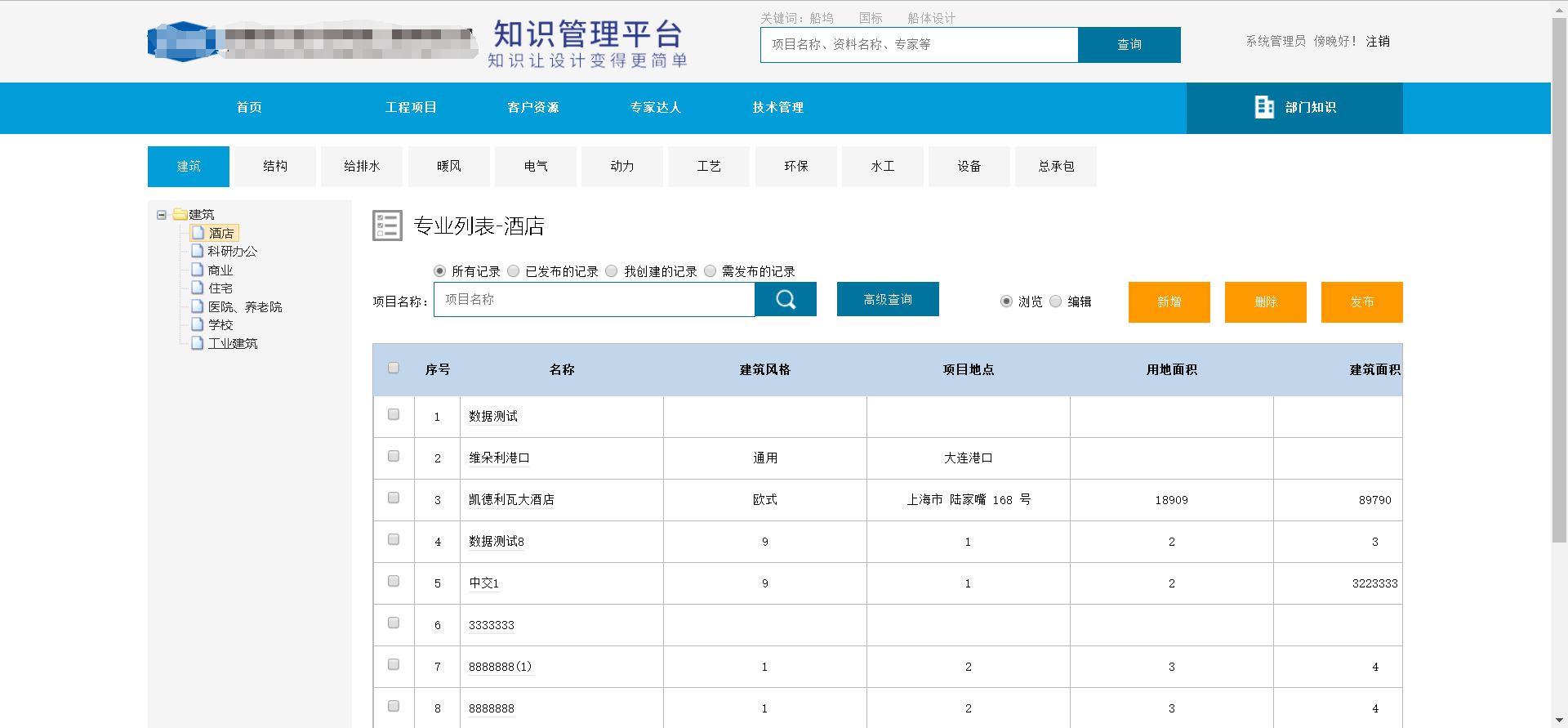This screenshot has width=1568, height=728.
Task: Click the platform logo at top left
Action: point(312,41)
